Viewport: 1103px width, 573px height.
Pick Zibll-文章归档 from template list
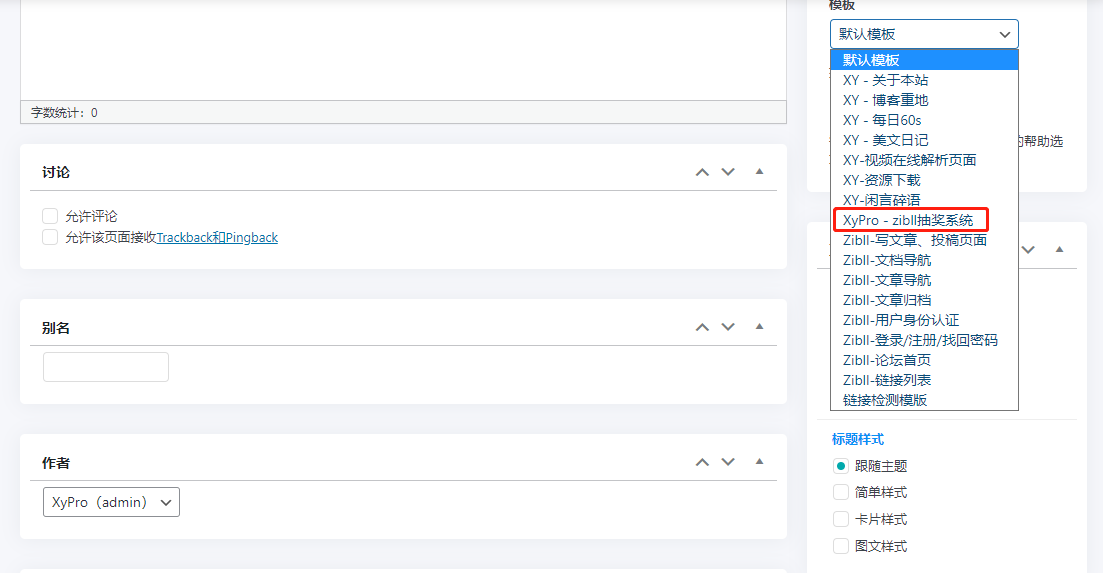(x=888, y=300)
